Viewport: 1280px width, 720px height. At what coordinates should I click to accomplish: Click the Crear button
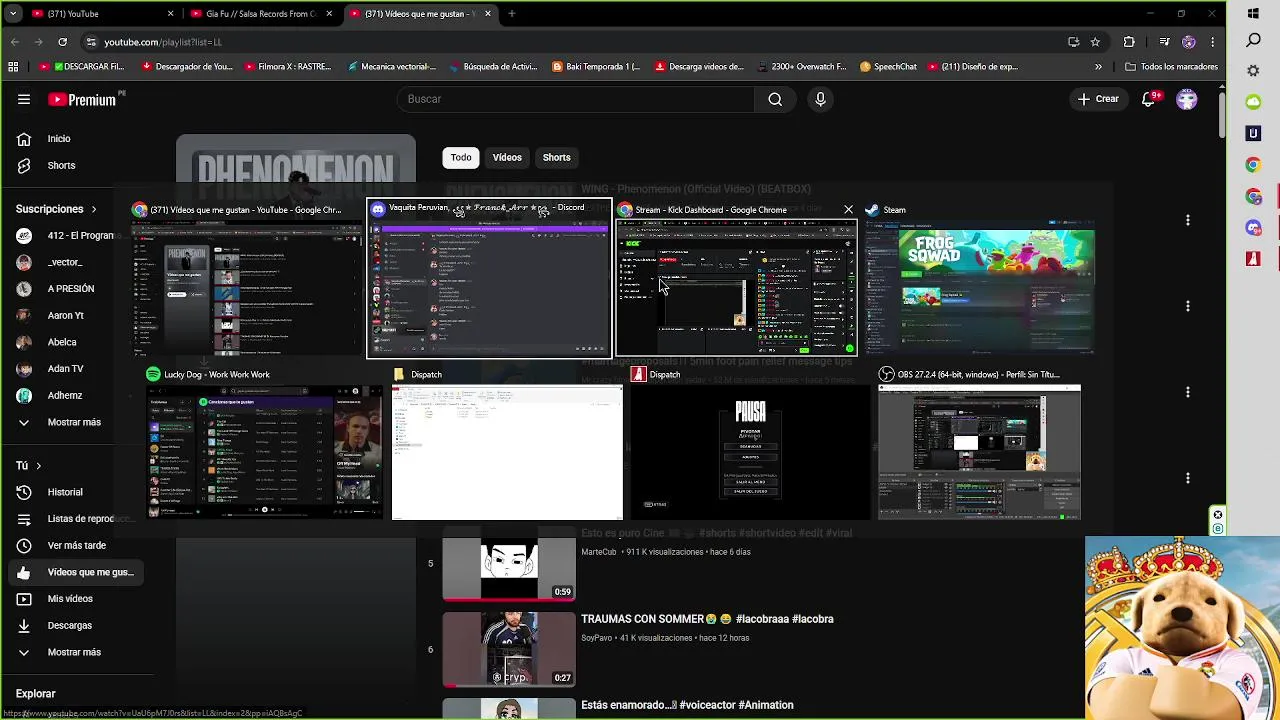click(1098, 99)
